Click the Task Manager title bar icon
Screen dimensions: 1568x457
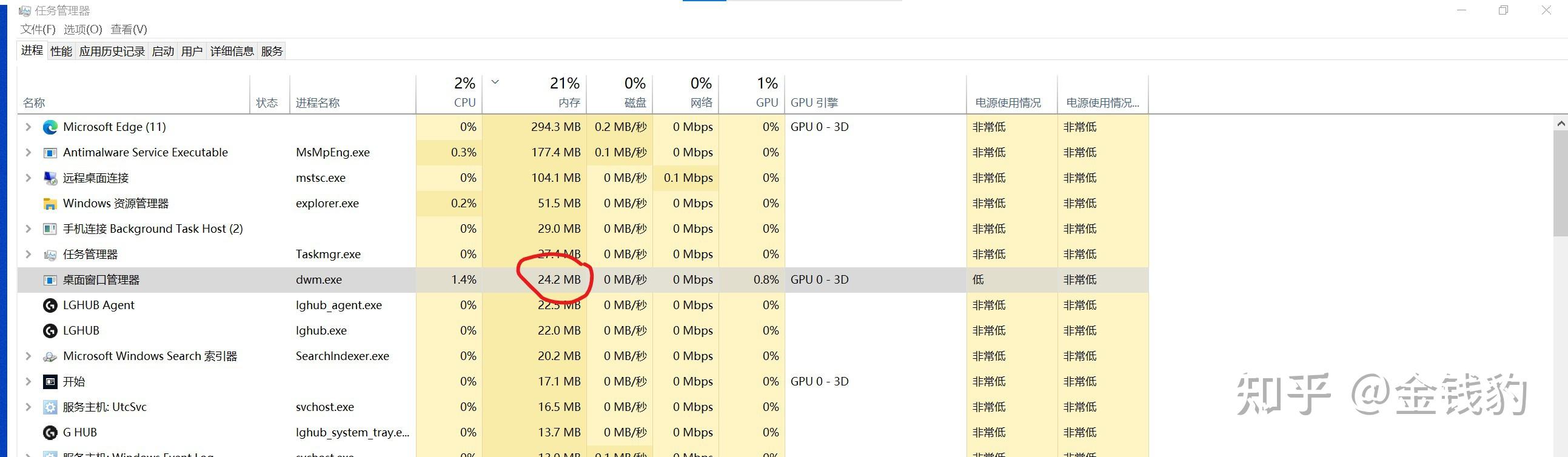coord(25,11)
